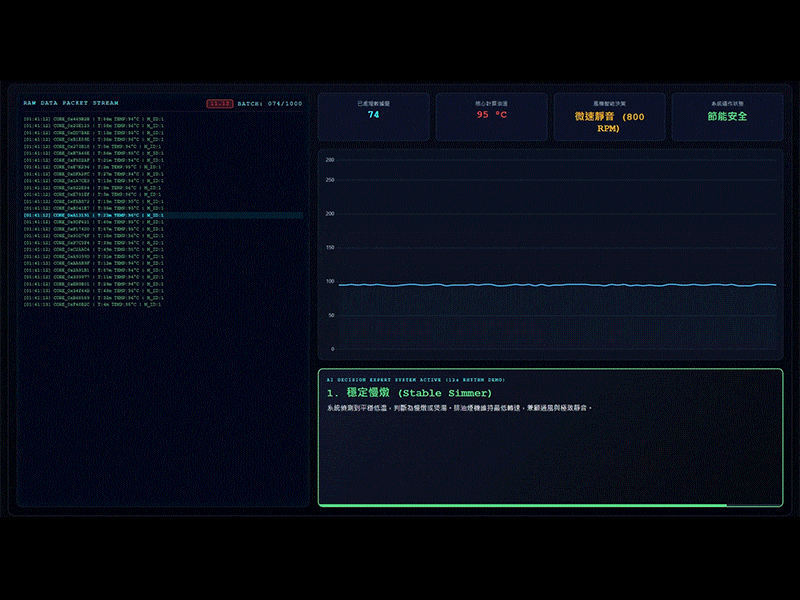
Task: Select the first packet row in the stream
Action: pyautogui.click(x=93, y=119)
